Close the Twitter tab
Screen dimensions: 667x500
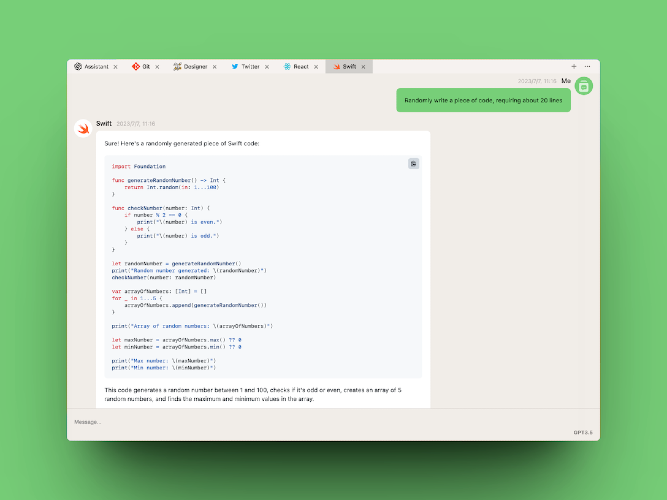pyautogui.click(x=267, y=67)
